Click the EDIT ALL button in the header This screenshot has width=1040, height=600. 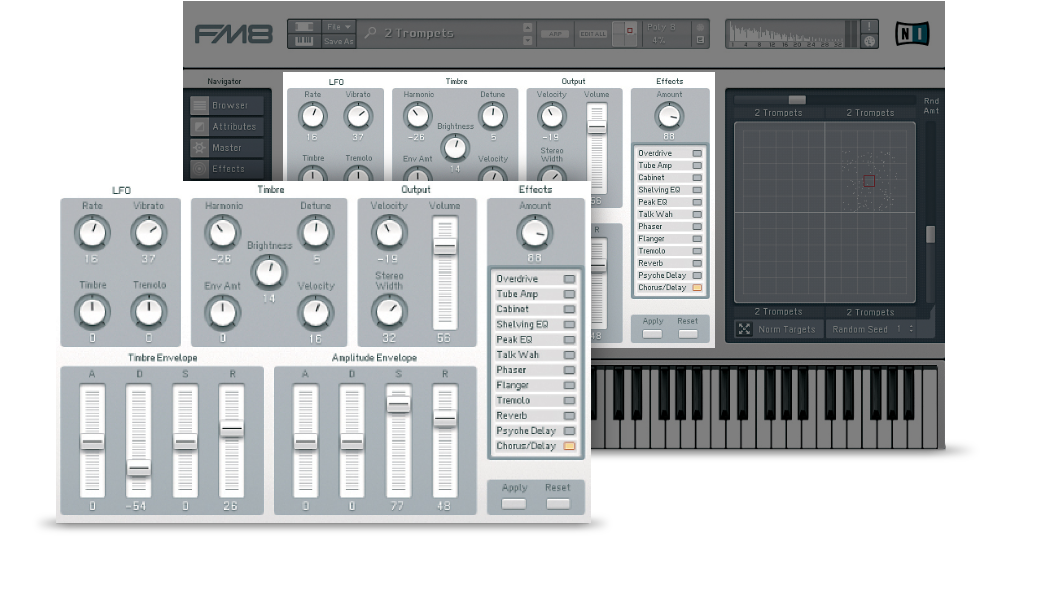click(x=593, y=34)
